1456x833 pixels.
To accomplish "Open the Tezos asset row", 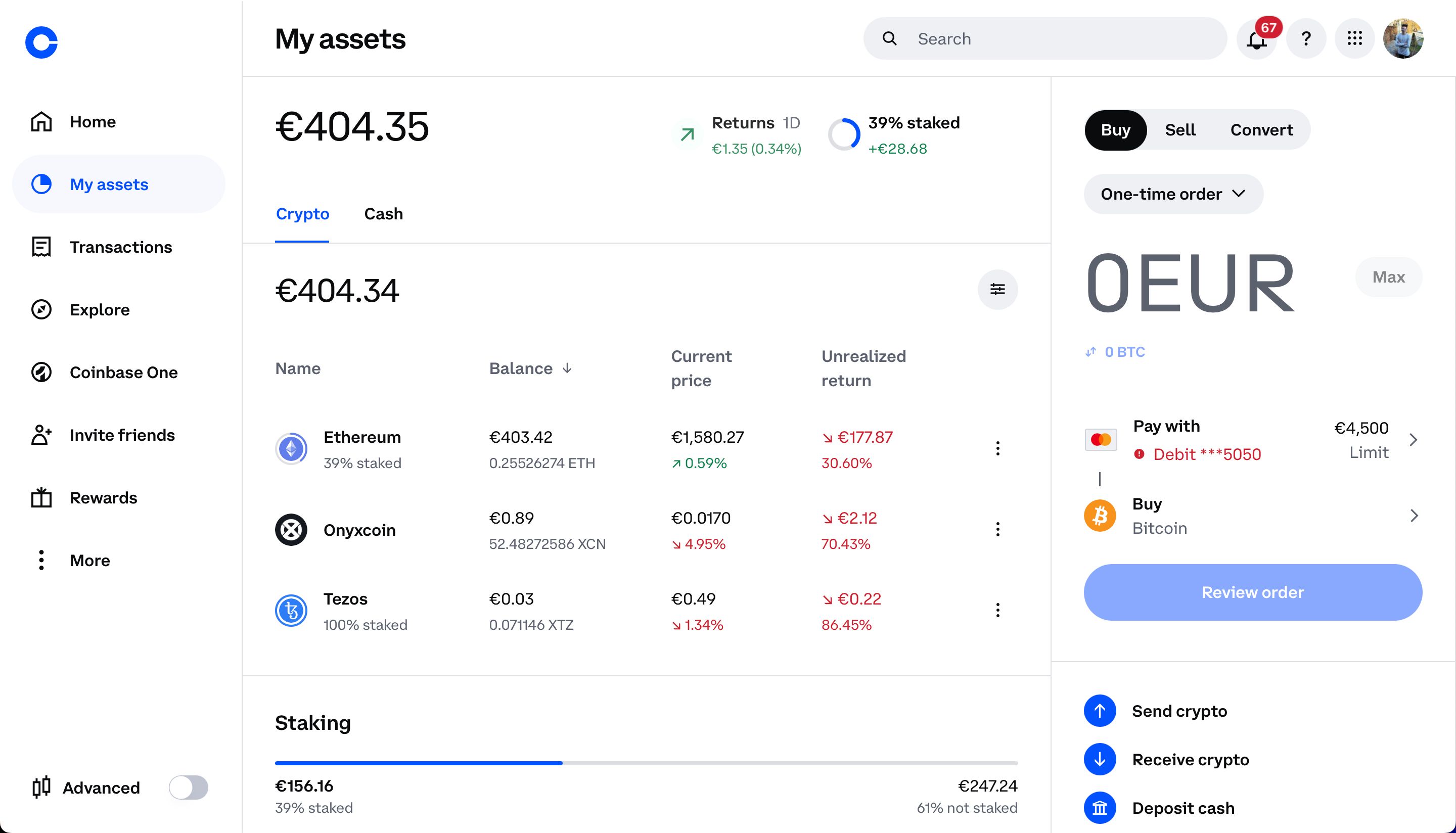I will [646, 611].
